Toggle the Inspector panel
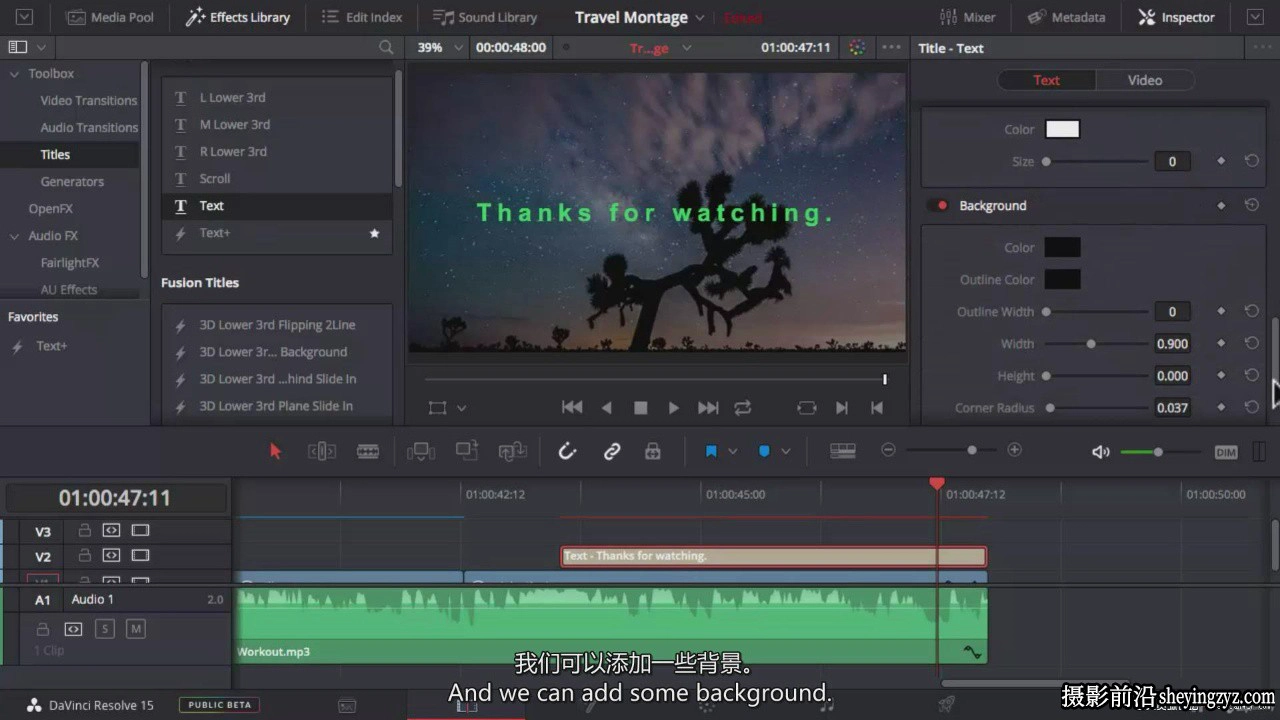Viewport: 1280px width, 720px height. click(1176, 17)
